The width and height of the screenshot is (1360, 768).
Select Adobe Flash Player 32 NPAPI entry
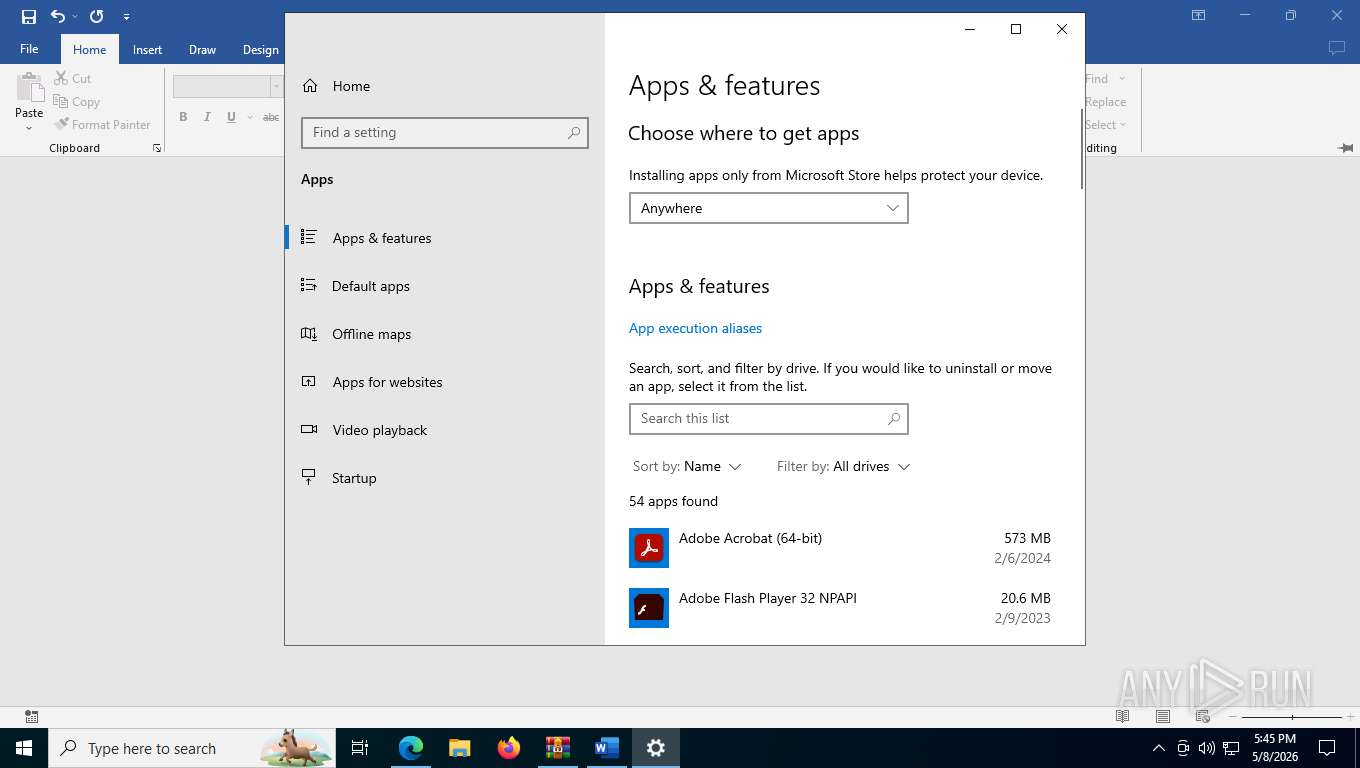840,608
